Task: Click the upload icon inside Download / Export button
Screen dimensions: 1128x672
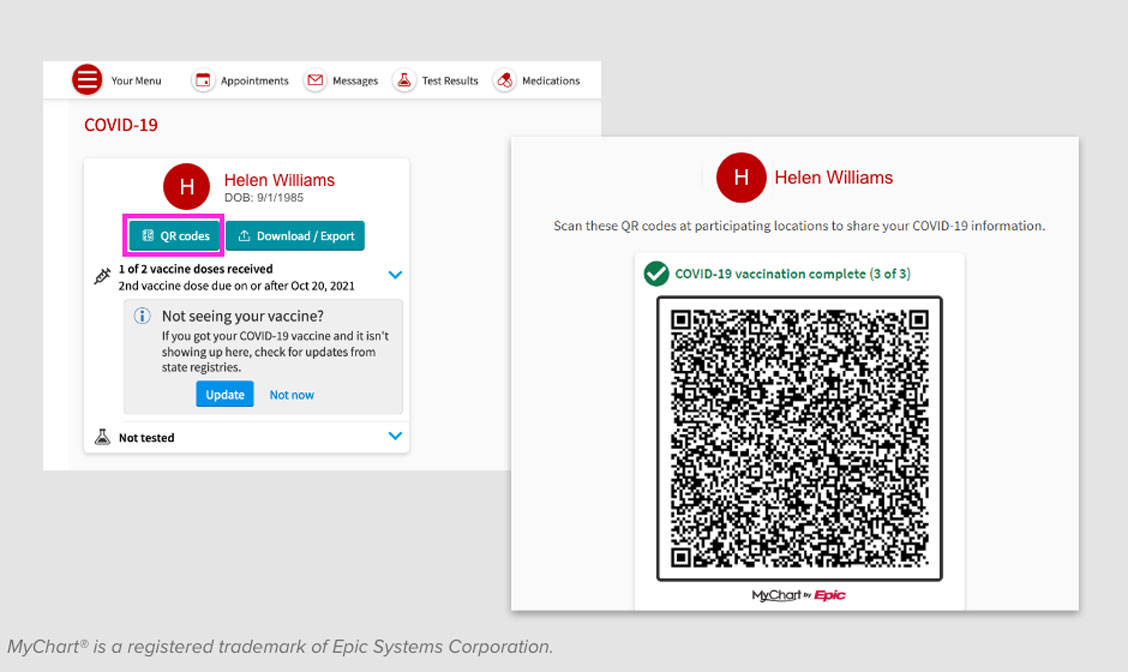Action: point(244,235)
